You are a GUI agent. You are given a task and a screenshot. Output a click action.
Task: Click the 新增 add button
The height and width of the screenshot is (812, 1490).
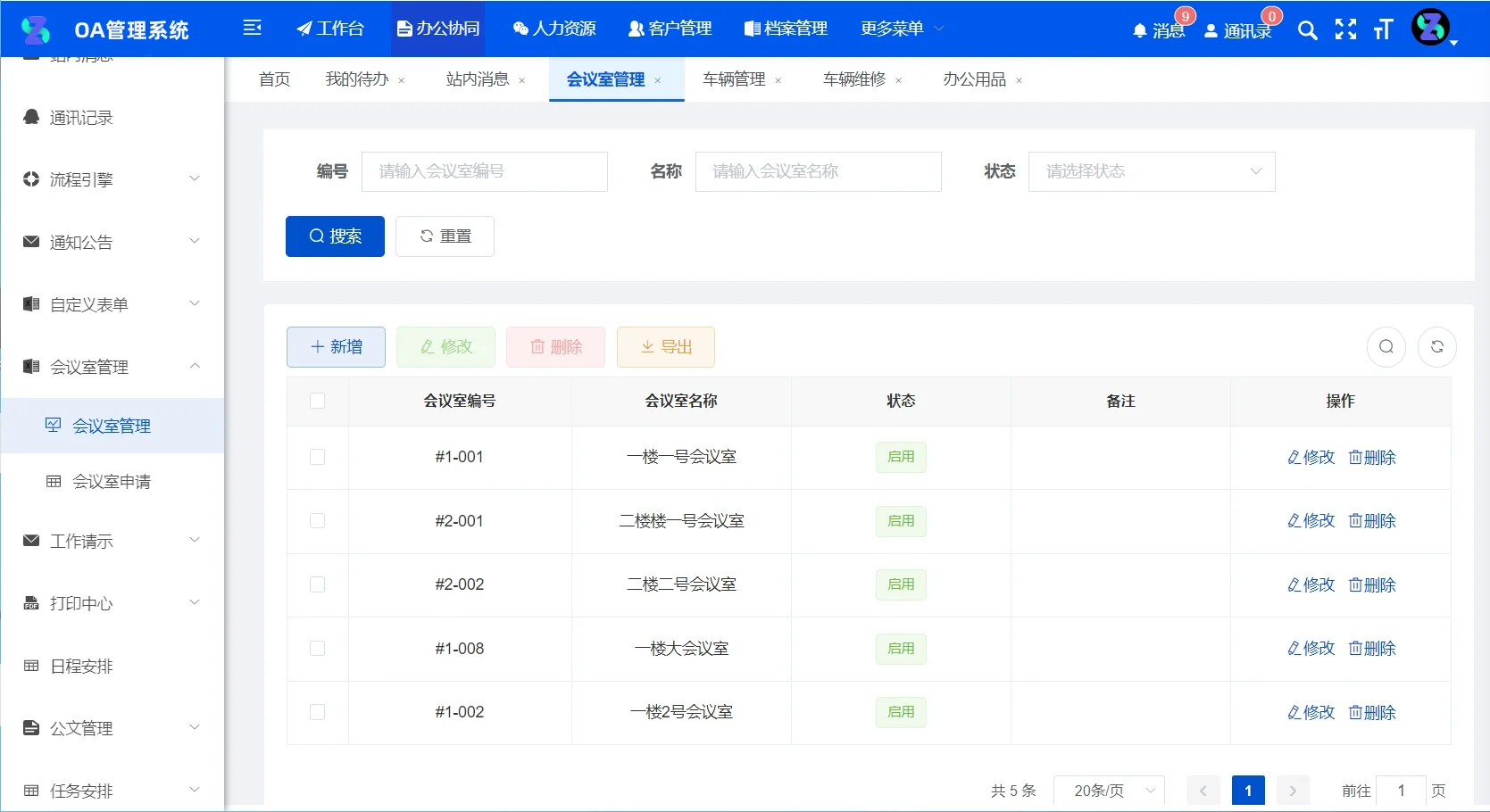coord(335,346)
